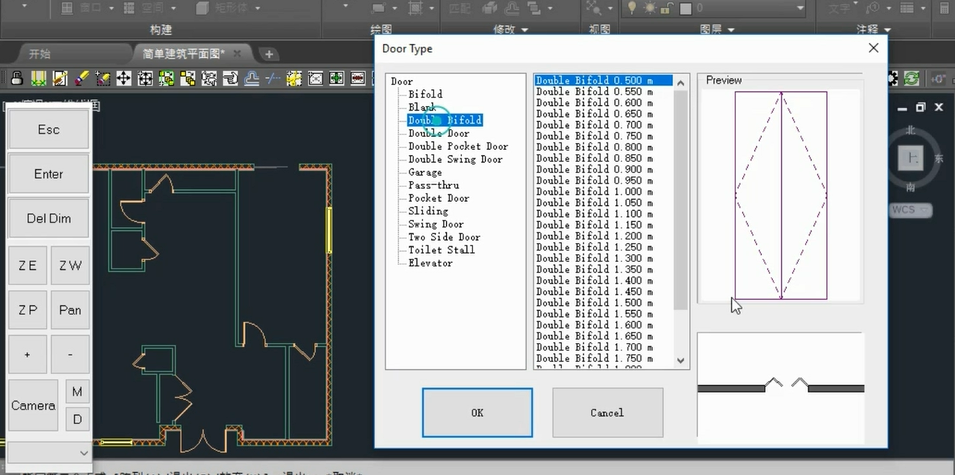The height and width of the screenshot is (475, 955).
Task: Click the 视图 ribbon panel label
Action: pos(600,29)
